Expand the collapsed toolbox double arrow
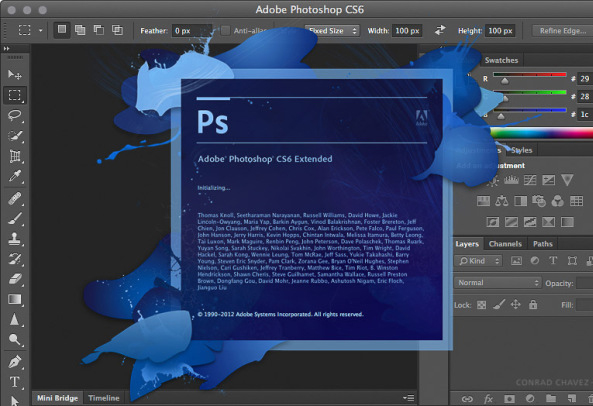 [x=6, y=48]
